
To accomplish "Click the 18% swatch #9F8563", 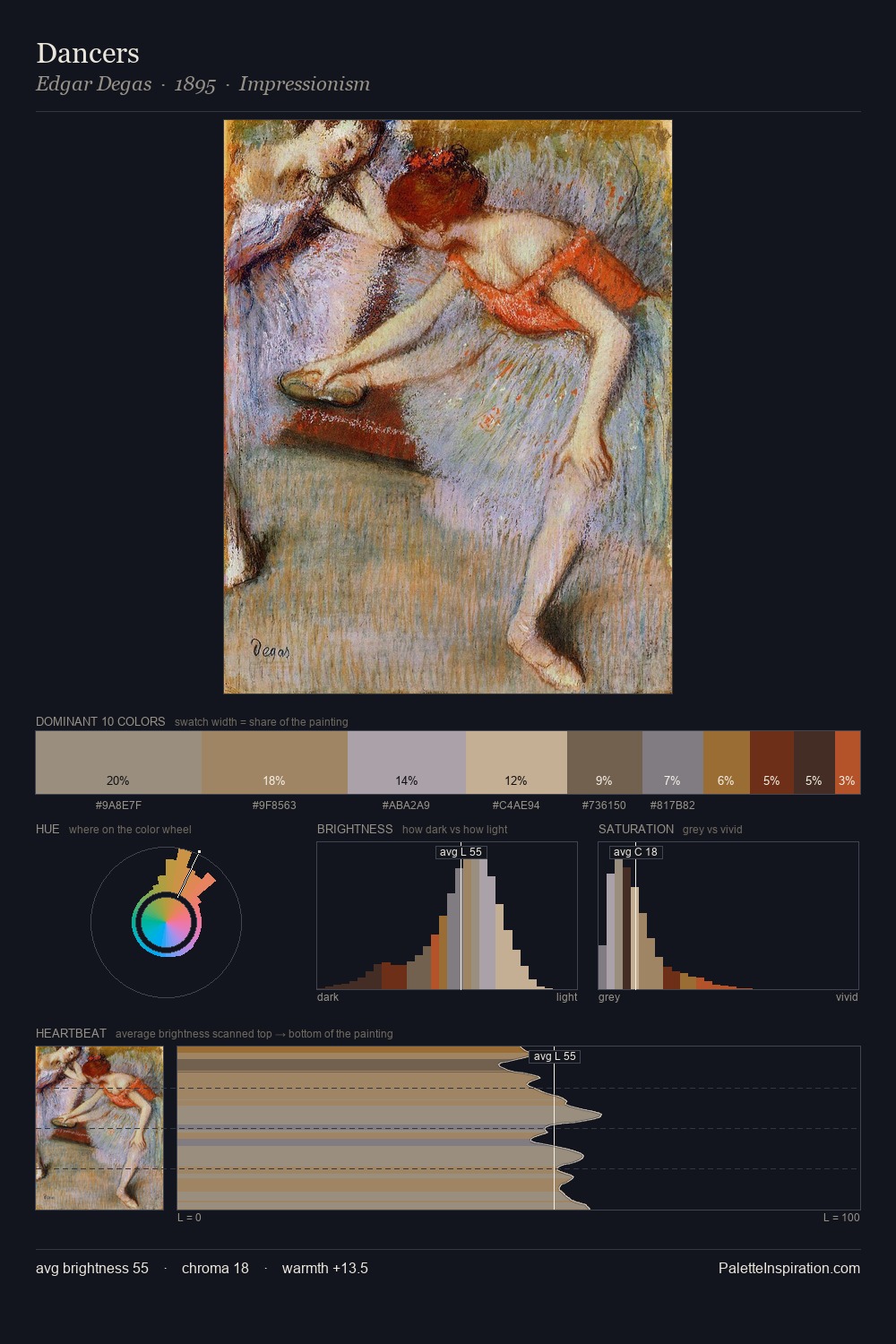I will [274, 762].
